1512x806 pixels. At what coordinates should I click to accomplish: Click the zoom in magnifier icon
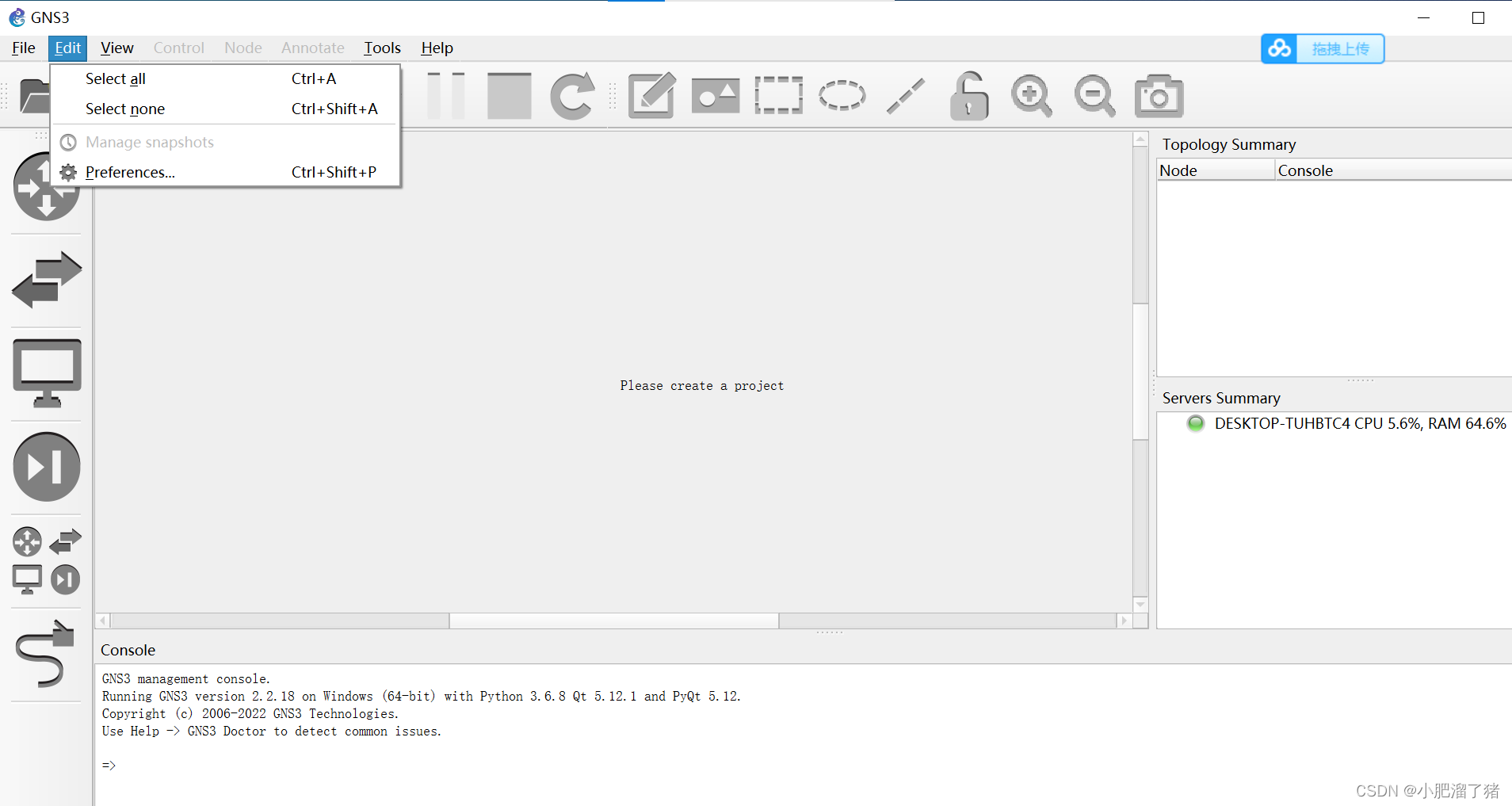(x=1032, y=96)
